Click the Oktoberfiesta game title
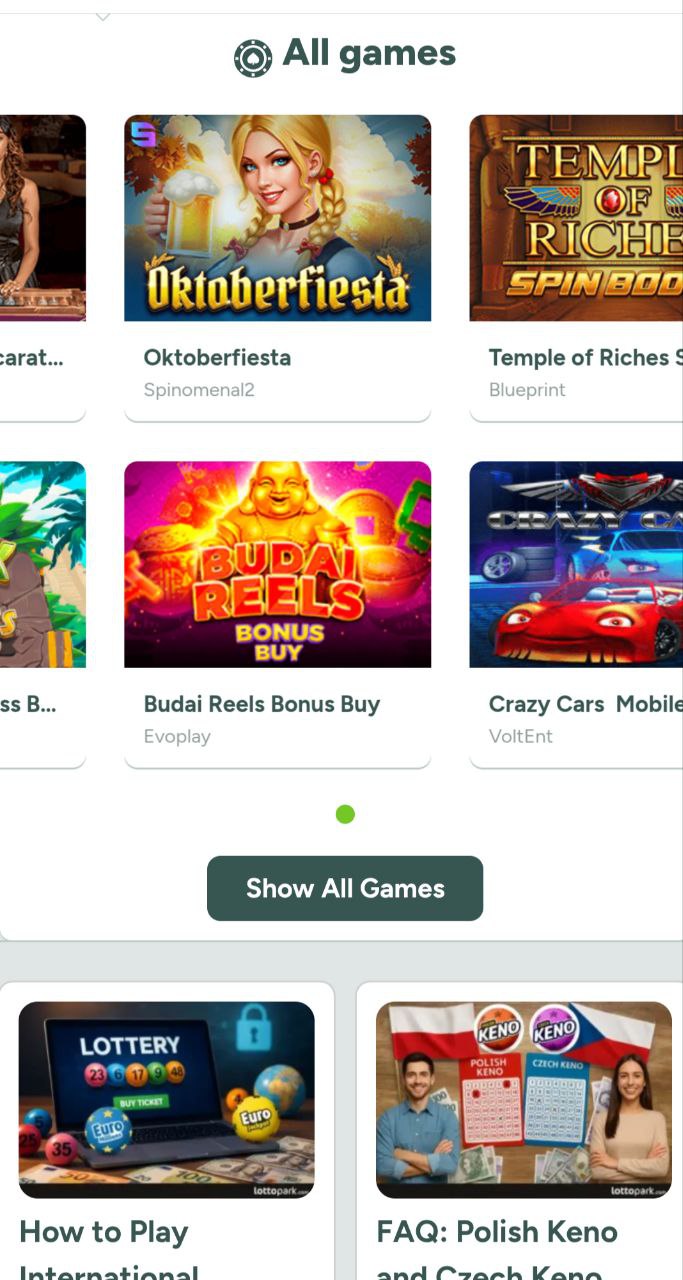Screen dimensions: 683x1280 coord(217,358)
